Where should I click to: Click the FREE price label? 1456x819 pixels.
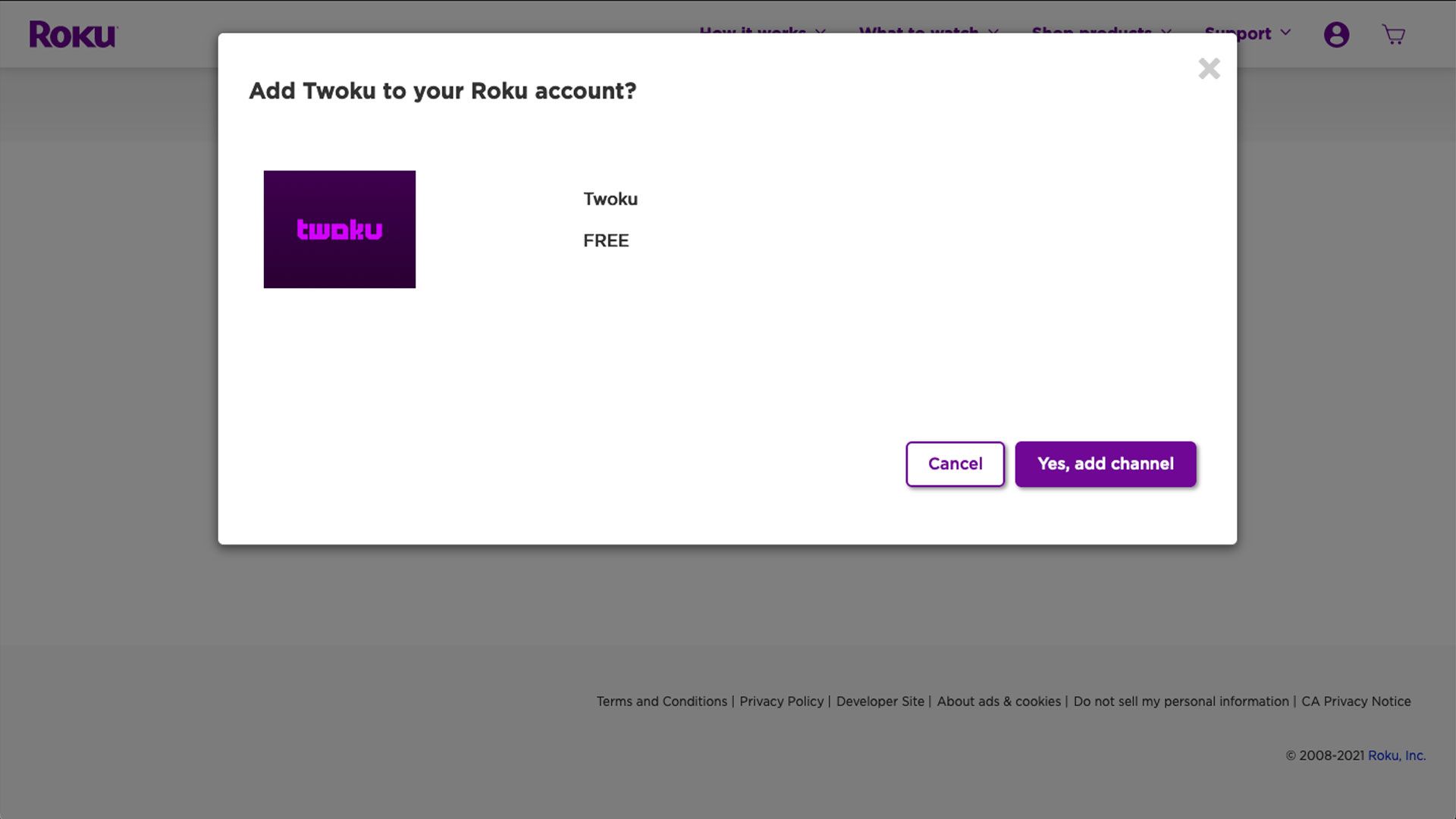click(606, 241)
